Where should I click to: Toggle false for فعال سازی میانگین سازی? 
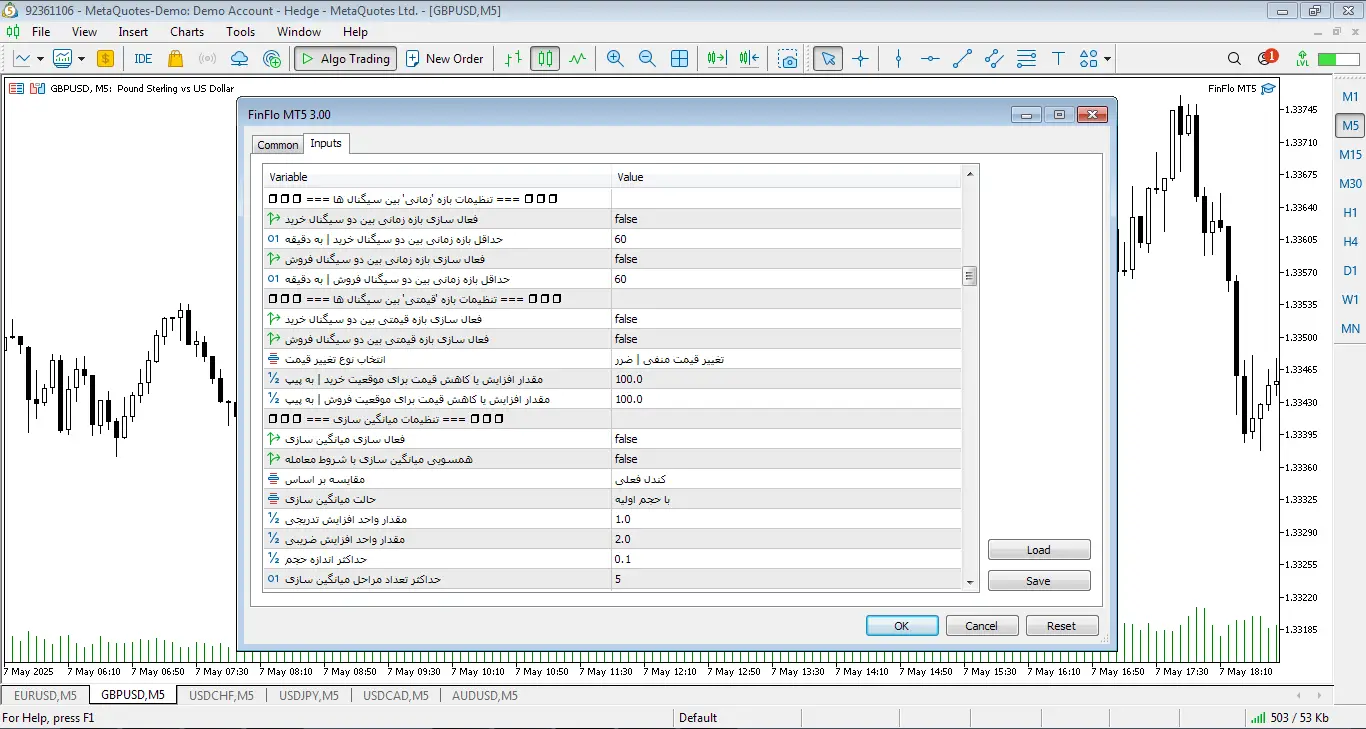coord(786,439)
